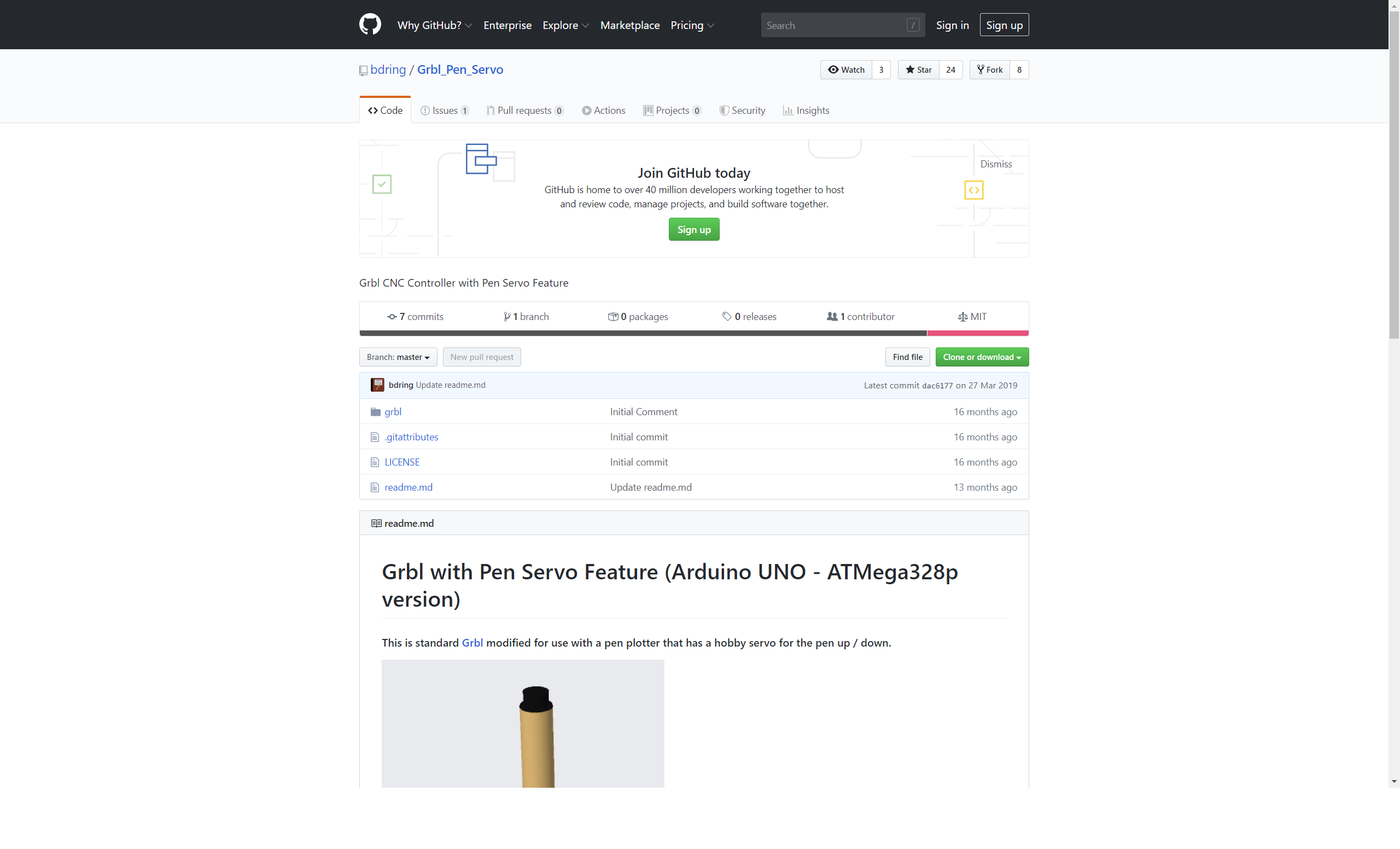The image size is (1400, 849).
Task: Switch to the Issues tab
Action: point(444,111)
